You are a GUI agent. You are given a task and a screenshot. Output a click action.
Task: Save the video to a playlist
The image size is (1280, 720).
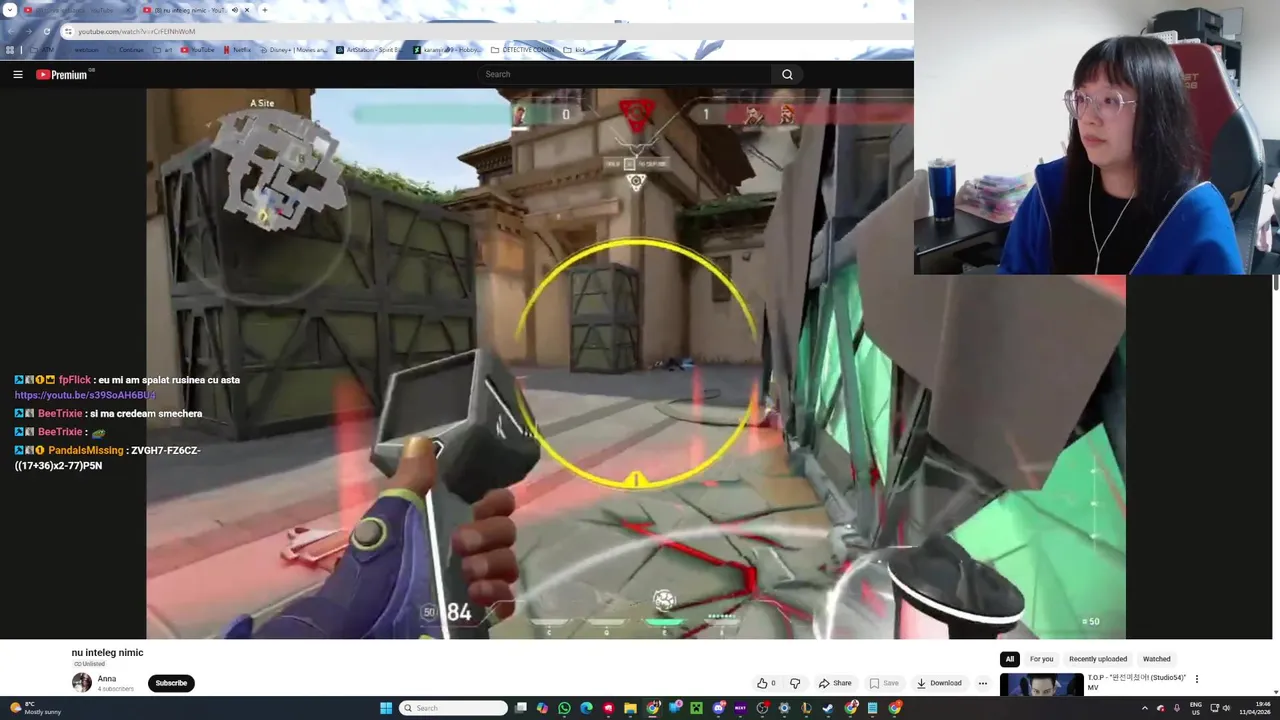(883, 683)
